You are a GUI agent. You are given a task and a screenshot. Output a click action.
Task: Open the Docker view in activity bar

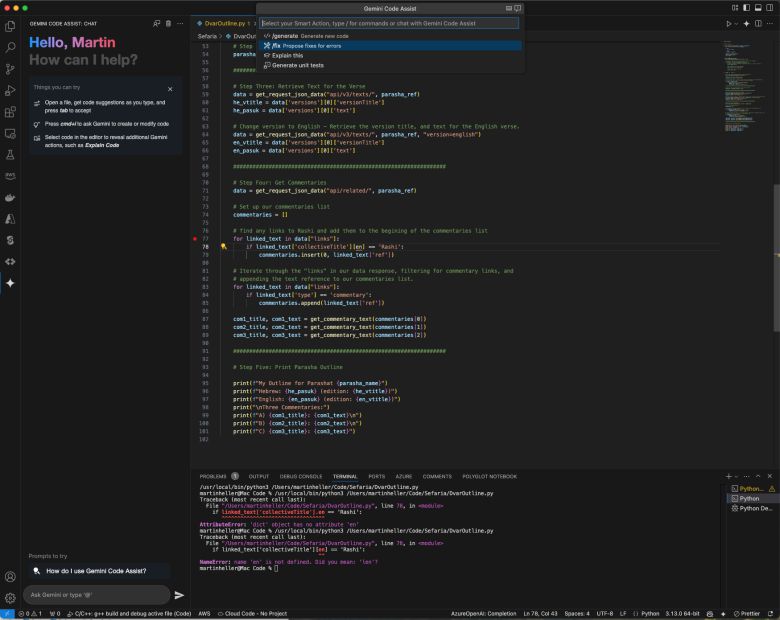click(x=10, y=196)
